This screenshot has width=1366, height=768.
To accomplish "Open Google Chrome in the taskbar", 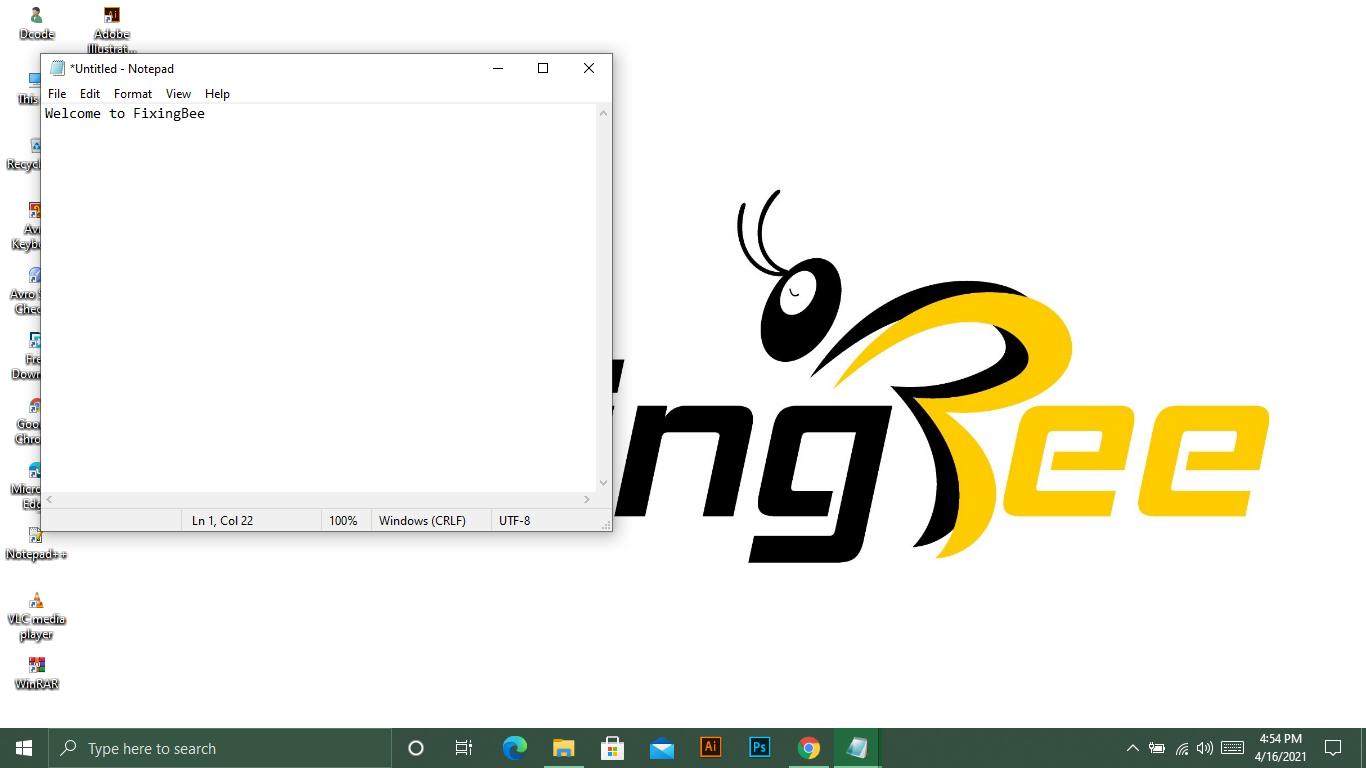I will (809, 748).
